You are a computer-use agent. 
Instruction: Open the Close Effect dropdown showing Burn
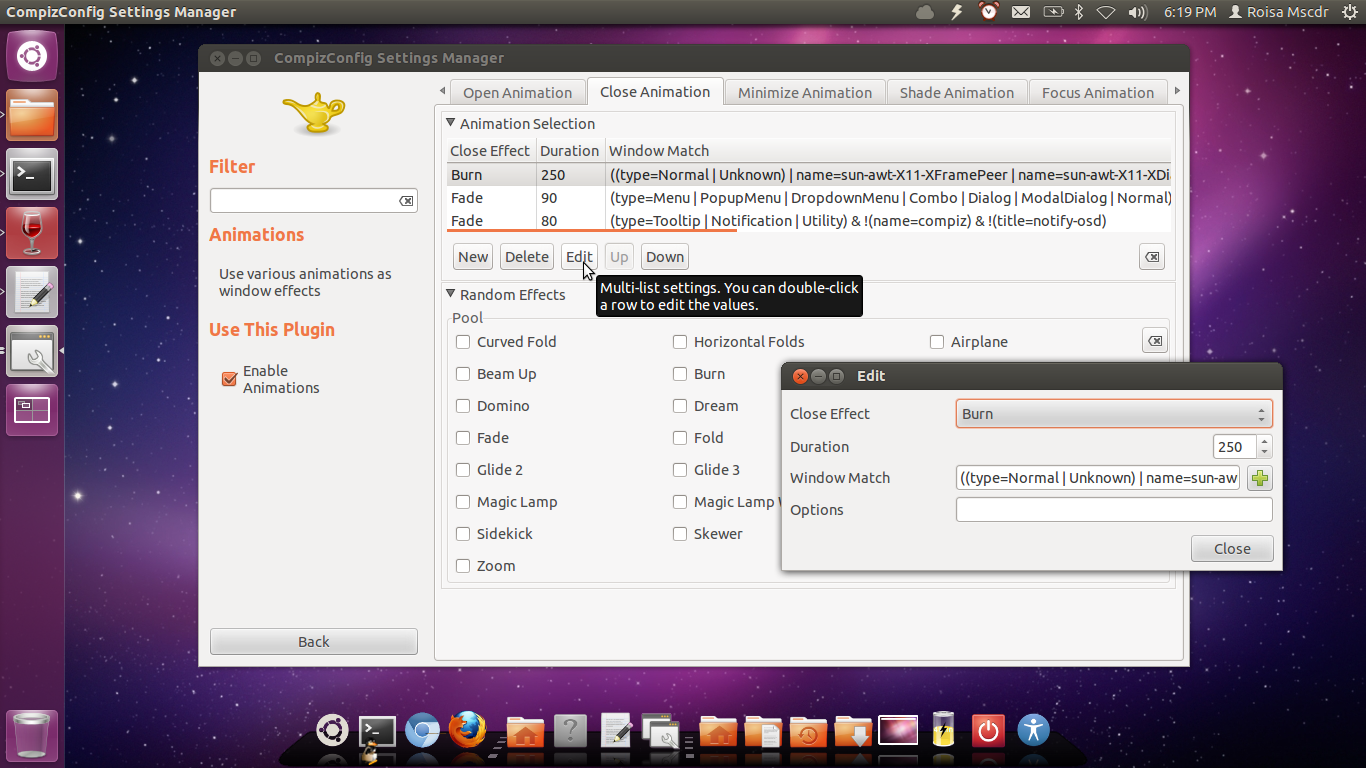[x=1114, y=414]
